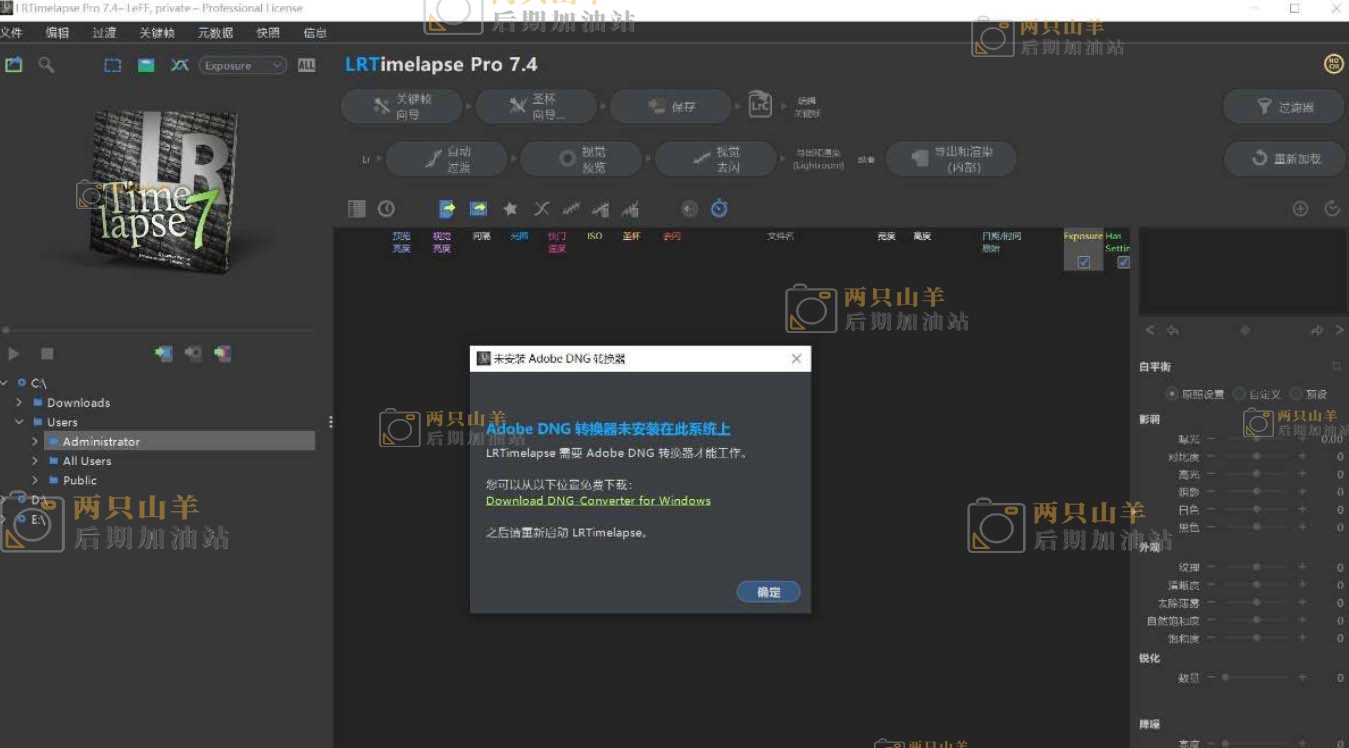Open the 文件 menu
1349x748 pixels.
coord(11,33)
